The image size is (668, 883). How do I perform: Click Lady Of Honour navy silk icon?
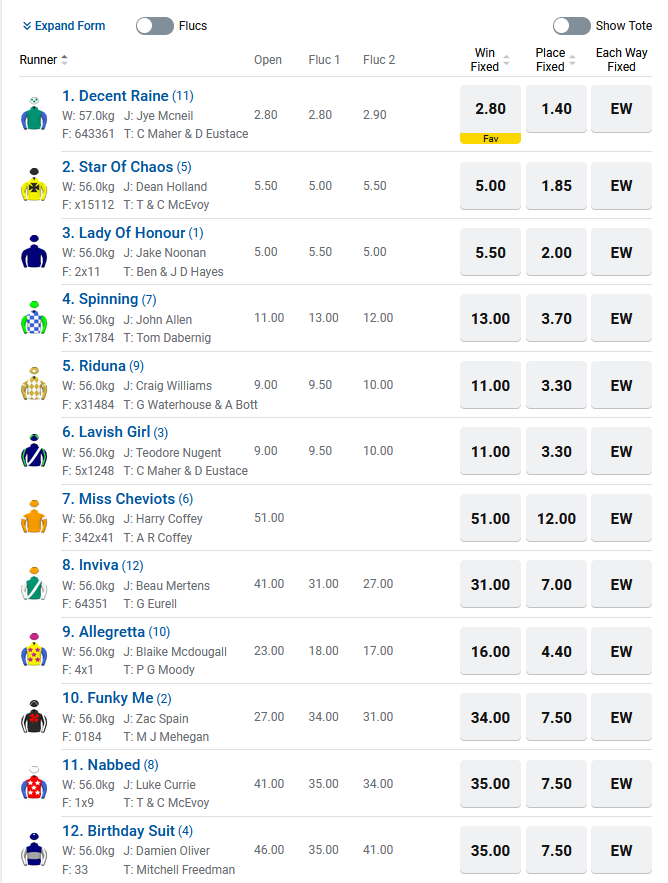[34, 252]
